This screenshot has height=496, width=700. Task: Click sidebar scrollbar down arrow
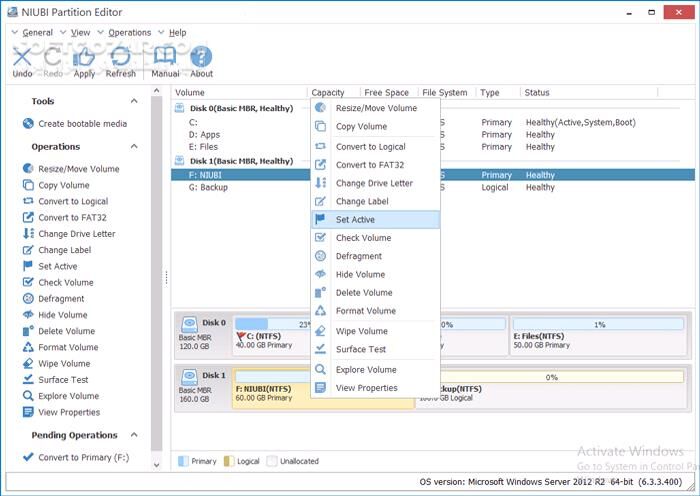click(x=156, y=465)
